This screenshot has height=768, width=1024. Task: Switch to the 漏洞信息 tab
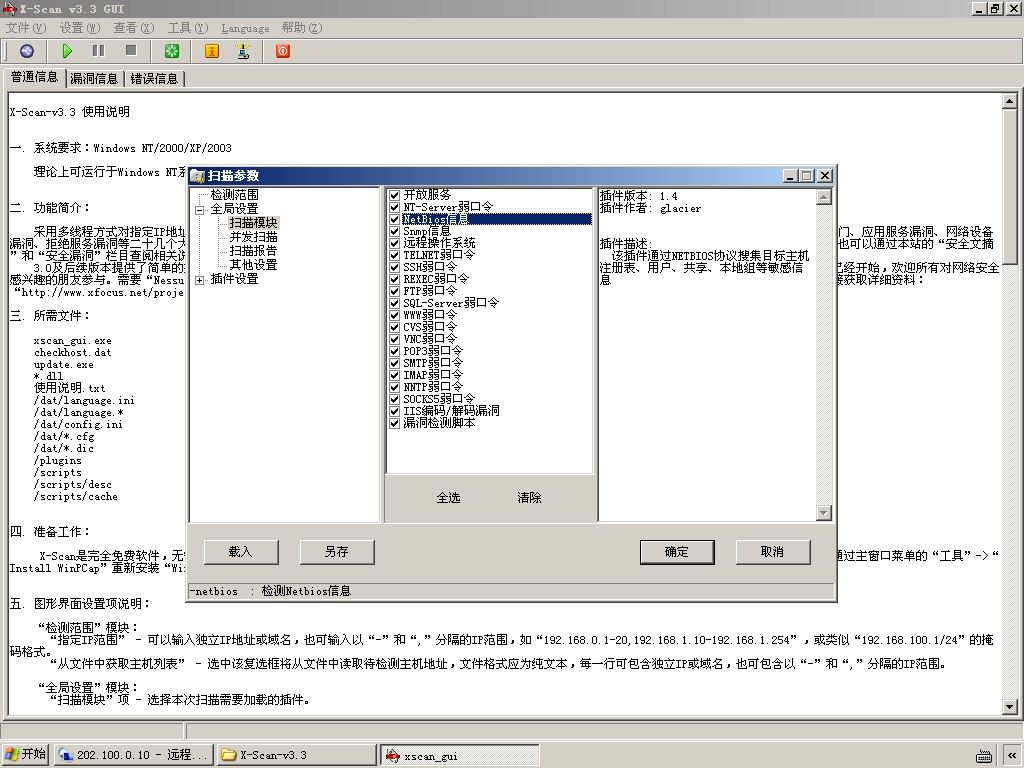point(94,78)
